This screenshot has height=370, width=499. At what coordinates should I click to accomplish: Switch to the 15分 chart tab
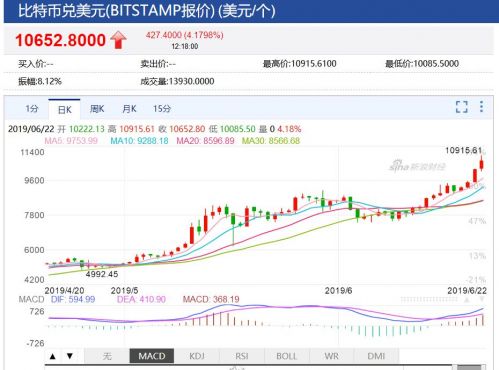[x=162, y=109]
